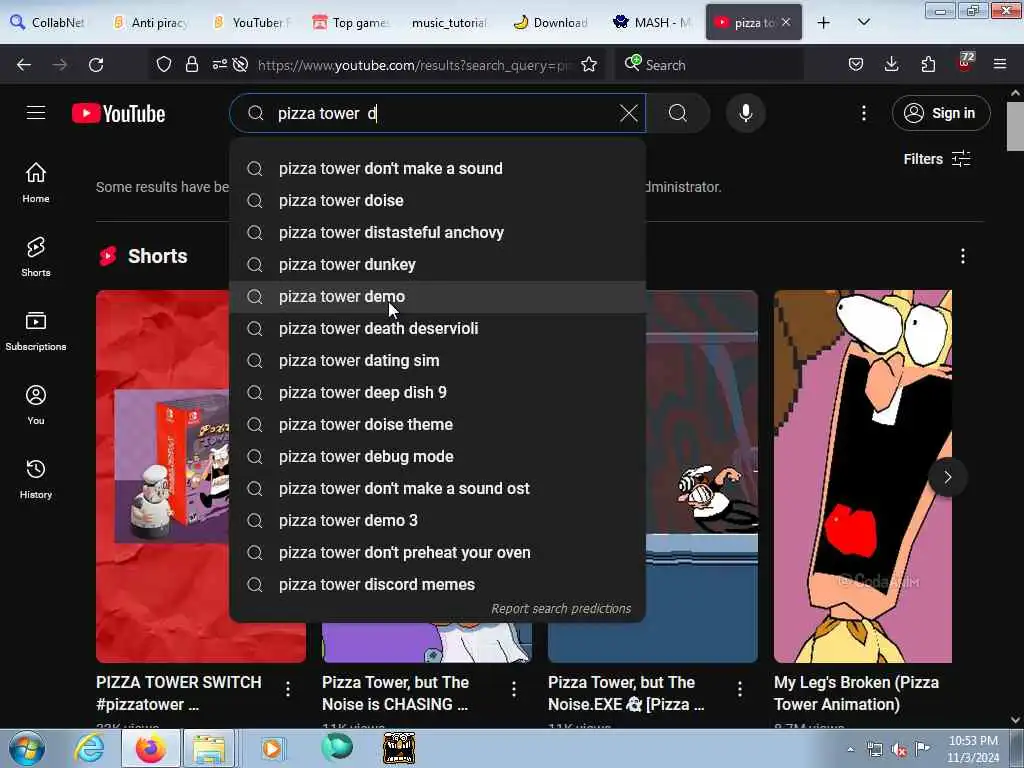This screenshot has width=1024, height=768.
Task: Click the extension badge showing 72
Action: click(965, 63)
